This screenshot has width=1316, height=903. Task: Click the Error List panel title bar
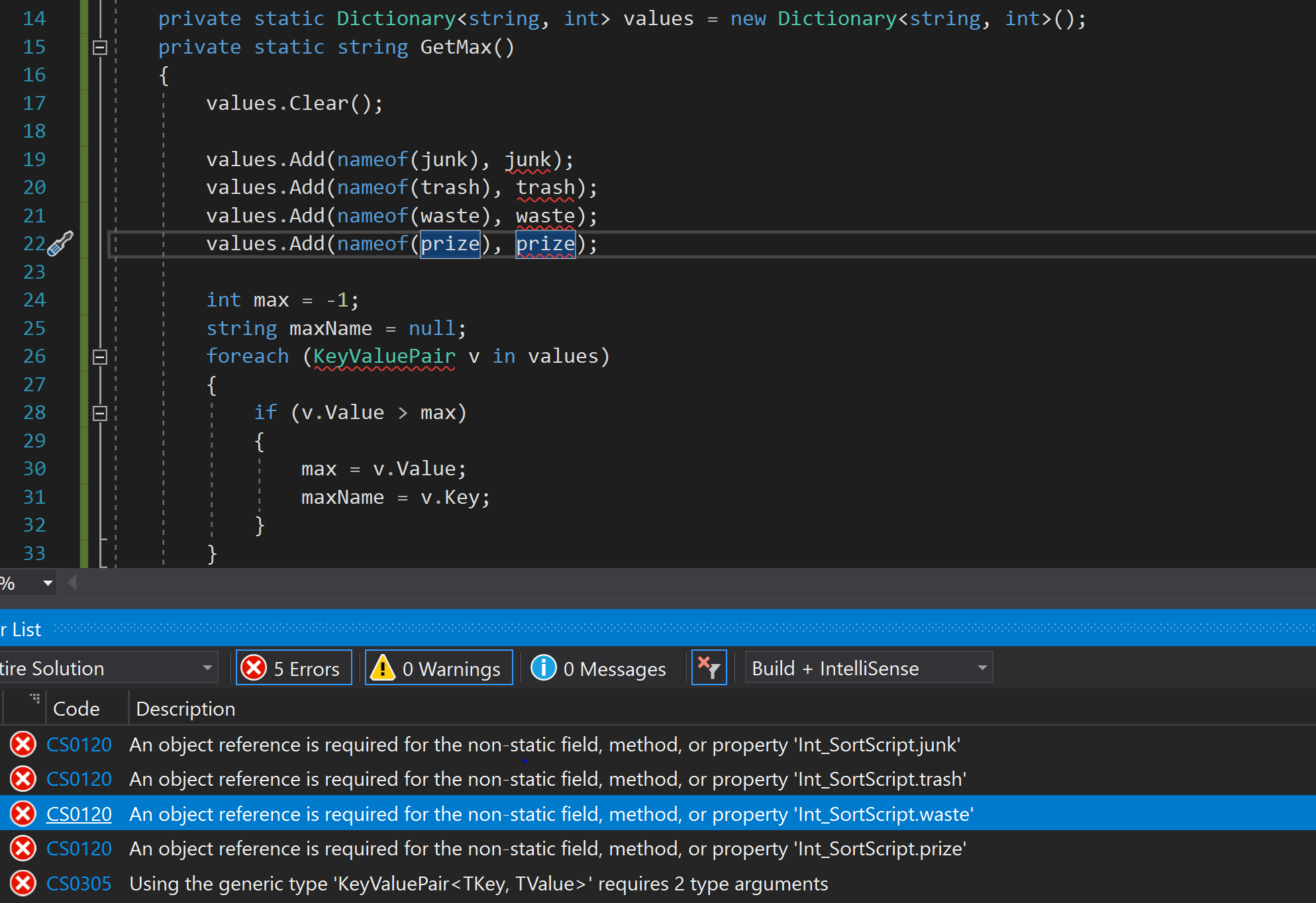tap(658, 628)
